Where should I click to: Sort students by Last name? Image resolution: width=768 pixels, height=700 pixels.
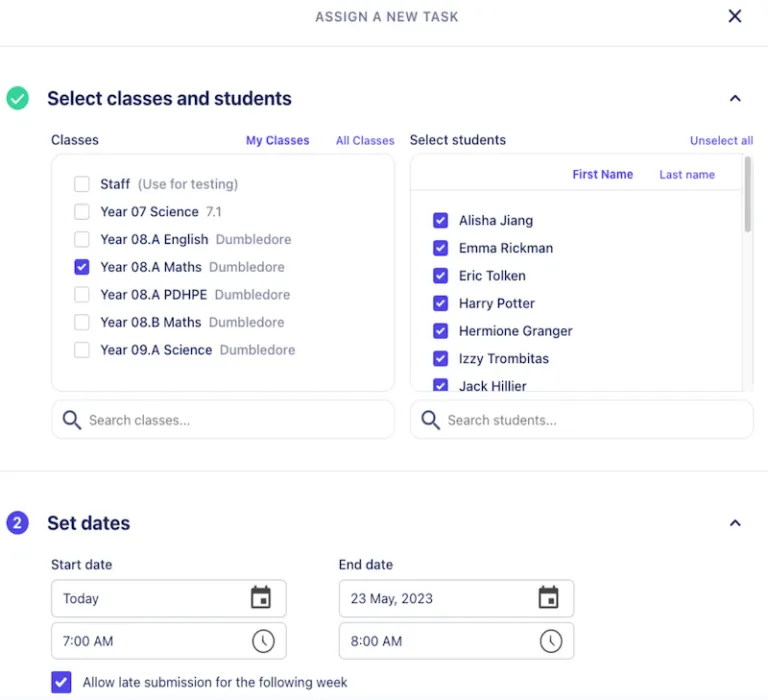[687, 175]
